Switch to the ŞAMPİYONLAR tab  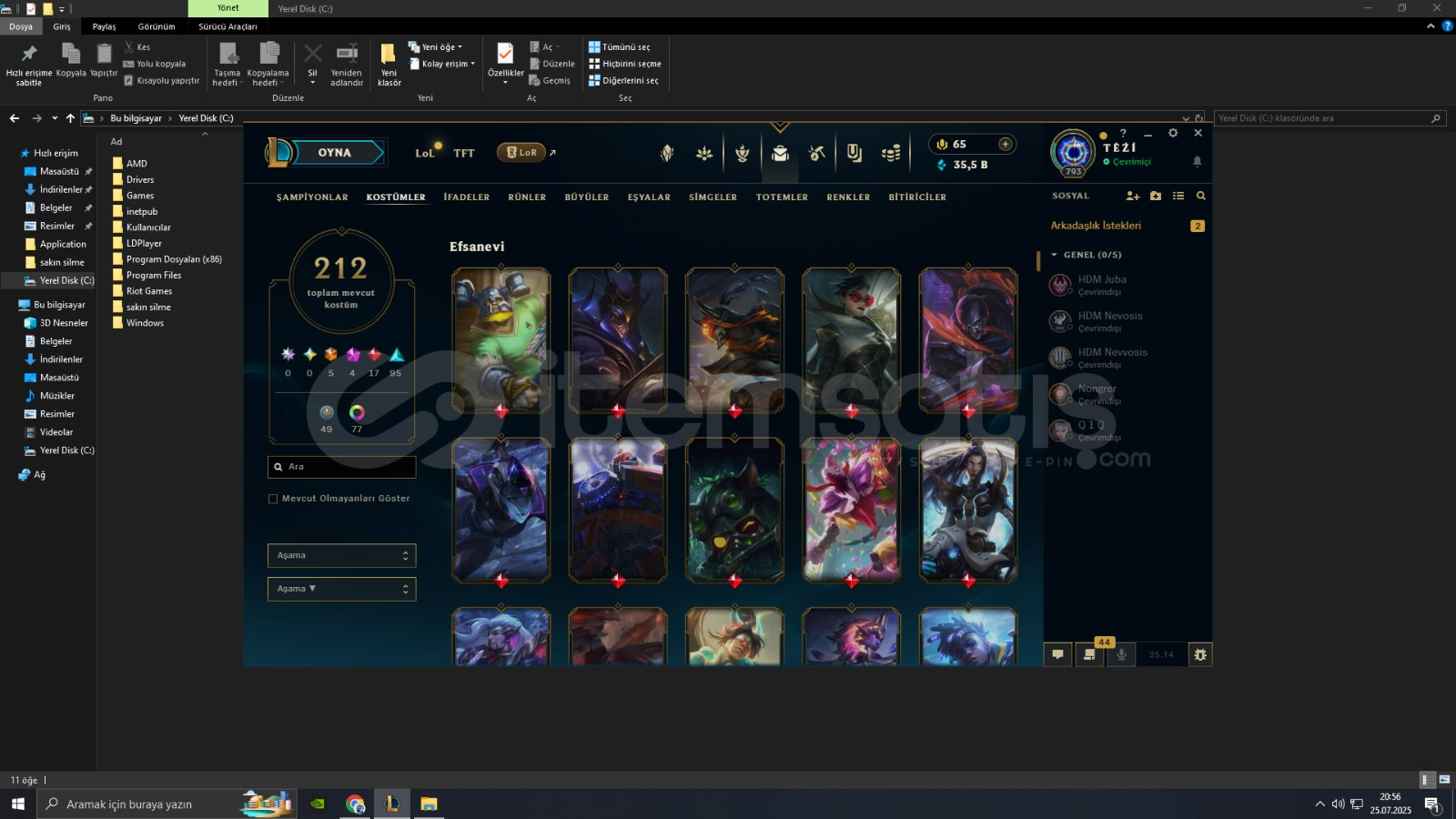click(312, 197)
